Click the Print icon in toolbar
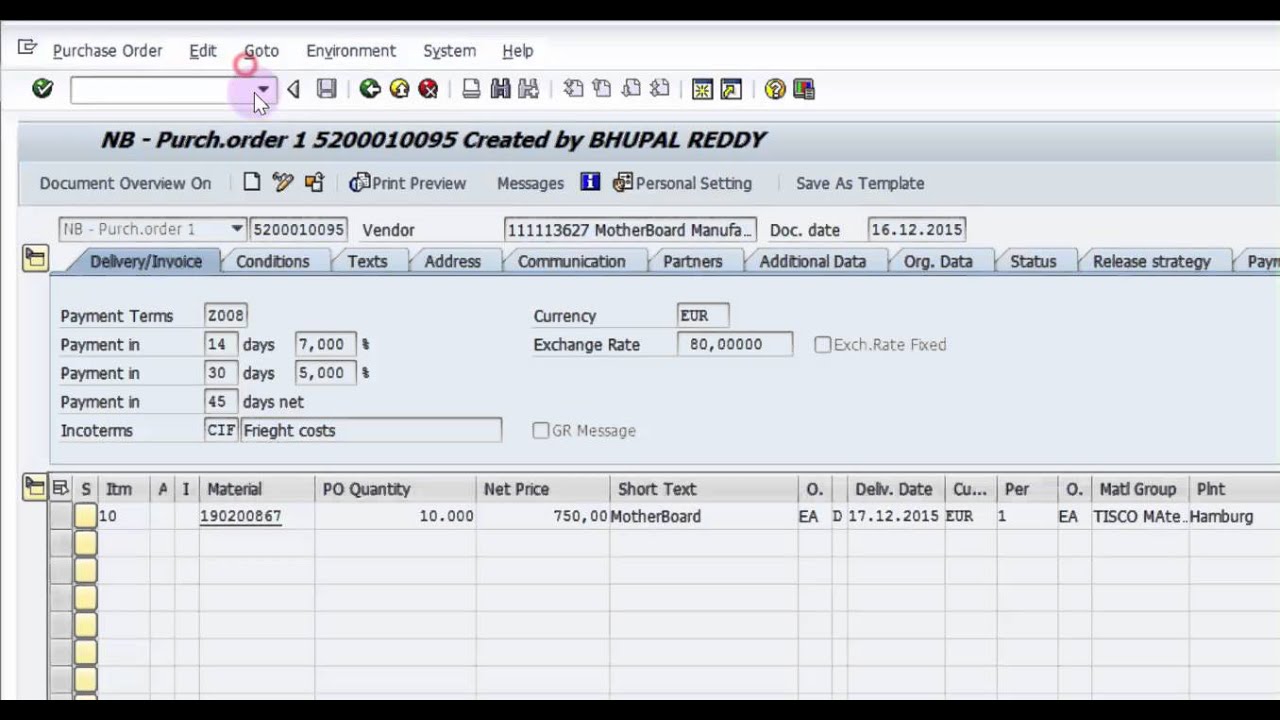The width and height of the screenshot is (1280, 720). click(x=471, y=89)
